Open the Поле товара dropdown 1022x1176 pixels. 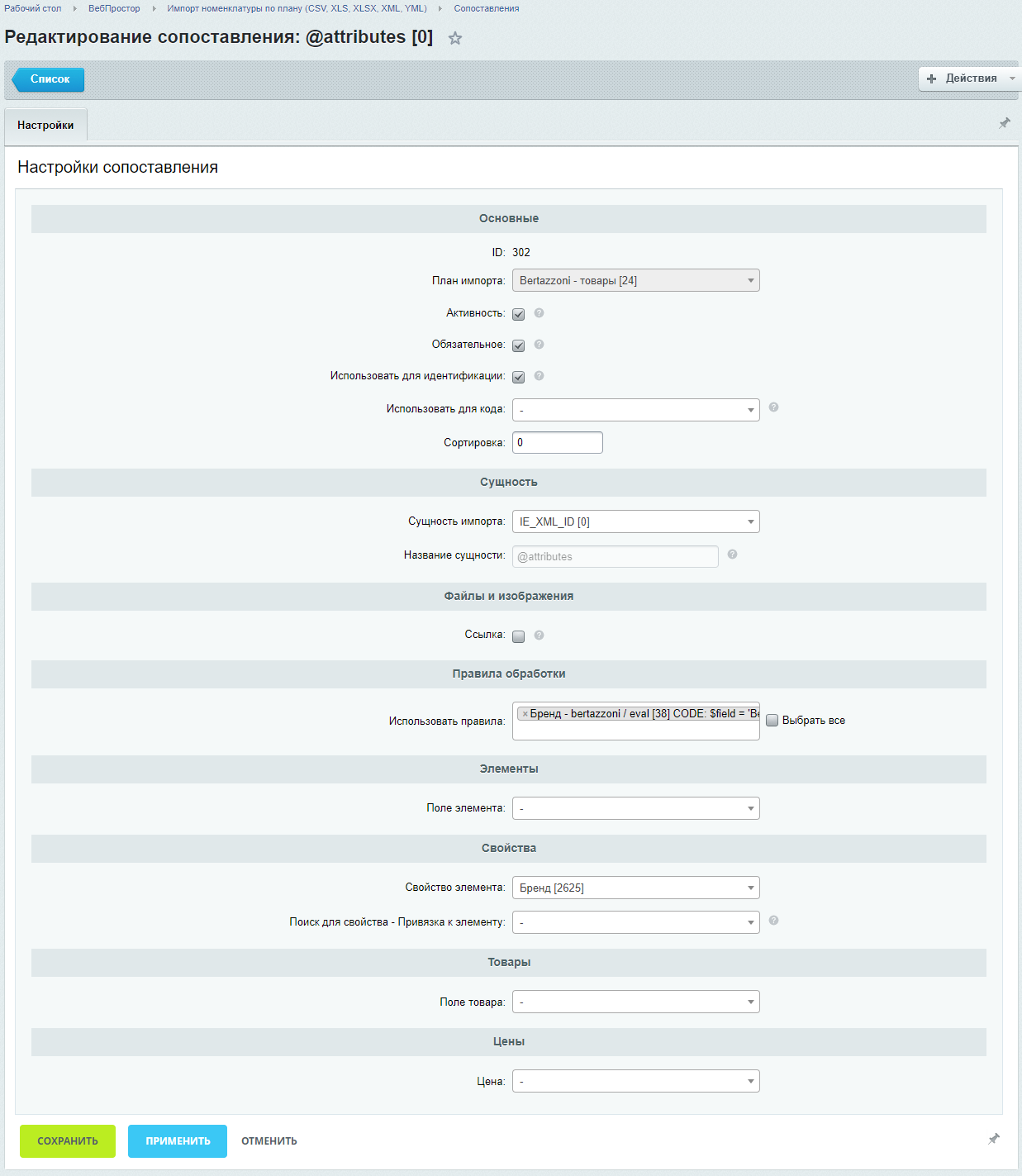pyautogui.click(x=636, y=1002)
